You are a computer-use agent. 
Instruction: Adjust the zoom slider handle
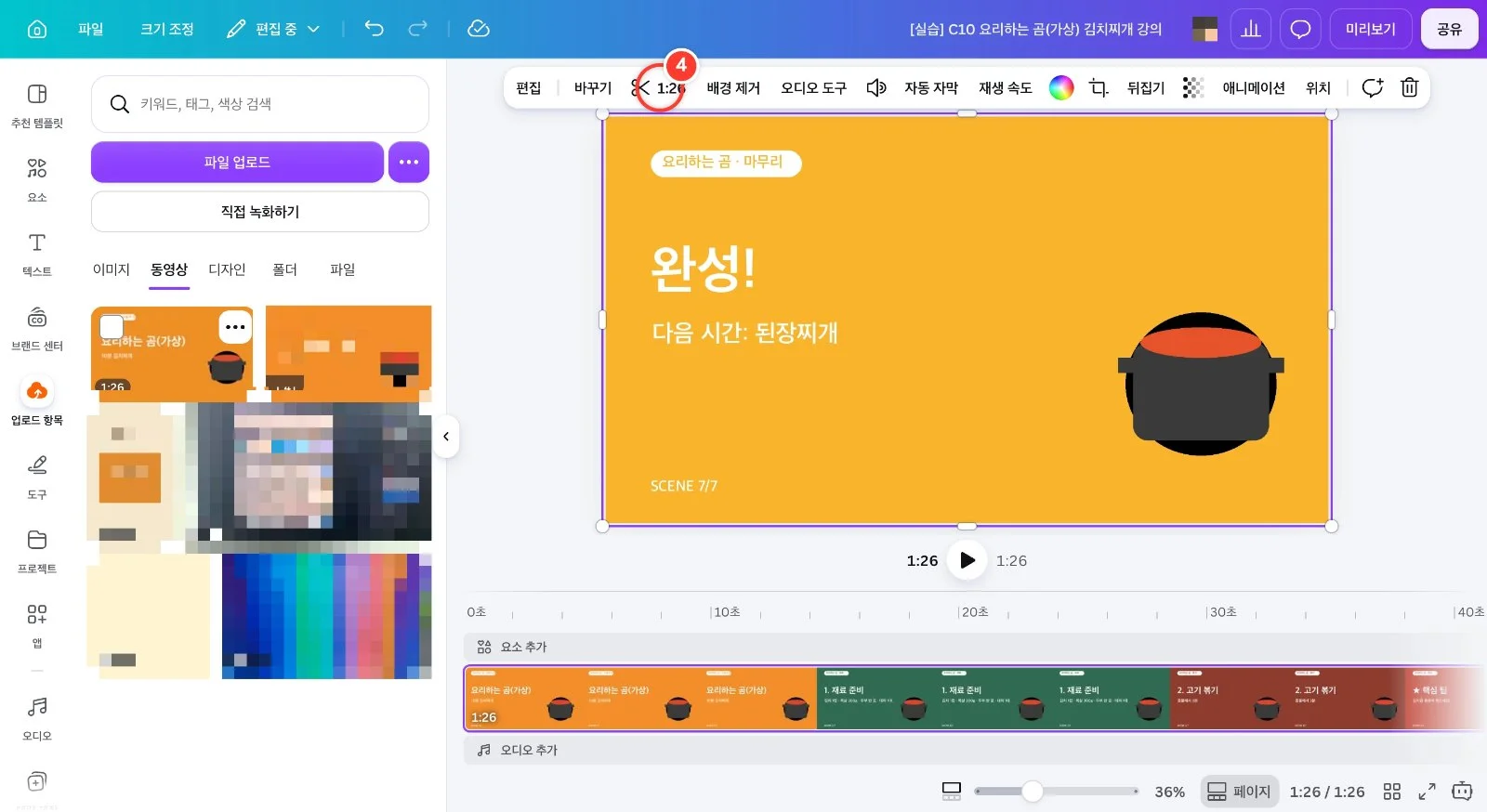[1033, 792]
